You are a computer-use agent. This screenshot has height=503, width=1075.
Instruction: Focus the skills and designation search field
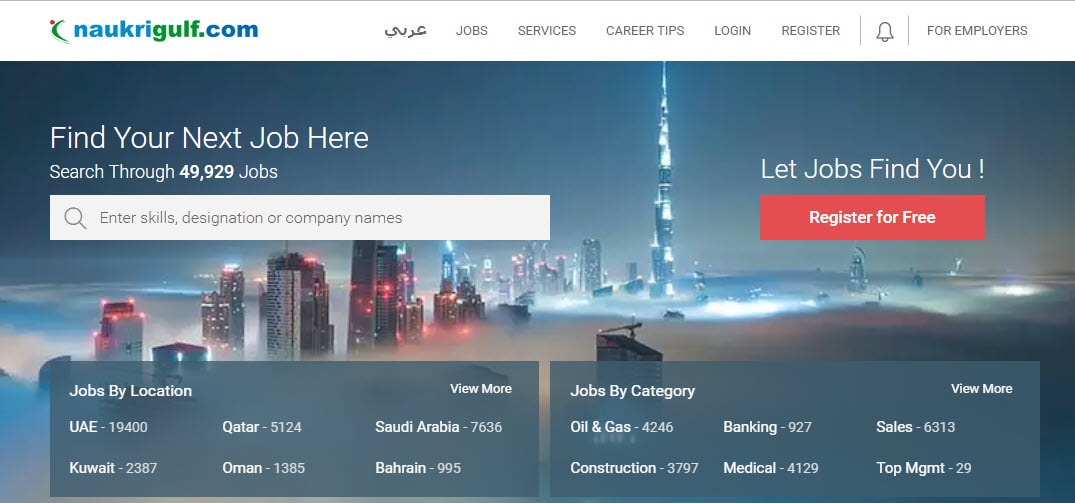pyautogui.click(x=300, y=218)
